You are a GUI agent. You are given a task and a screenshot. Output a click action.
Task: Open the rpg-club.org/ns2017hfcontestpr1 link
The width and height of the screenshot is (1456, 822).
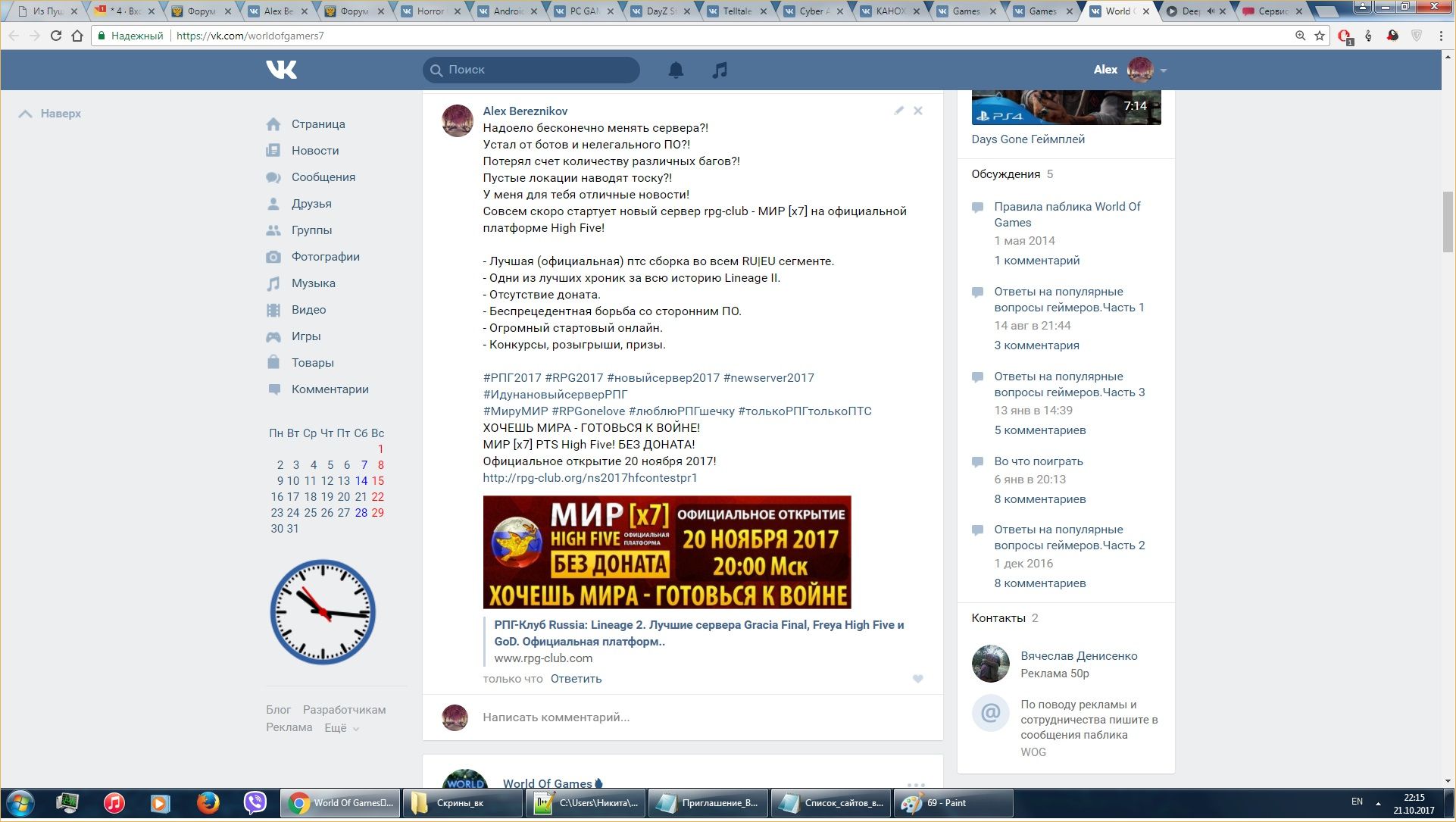click(x=590, y=478)
